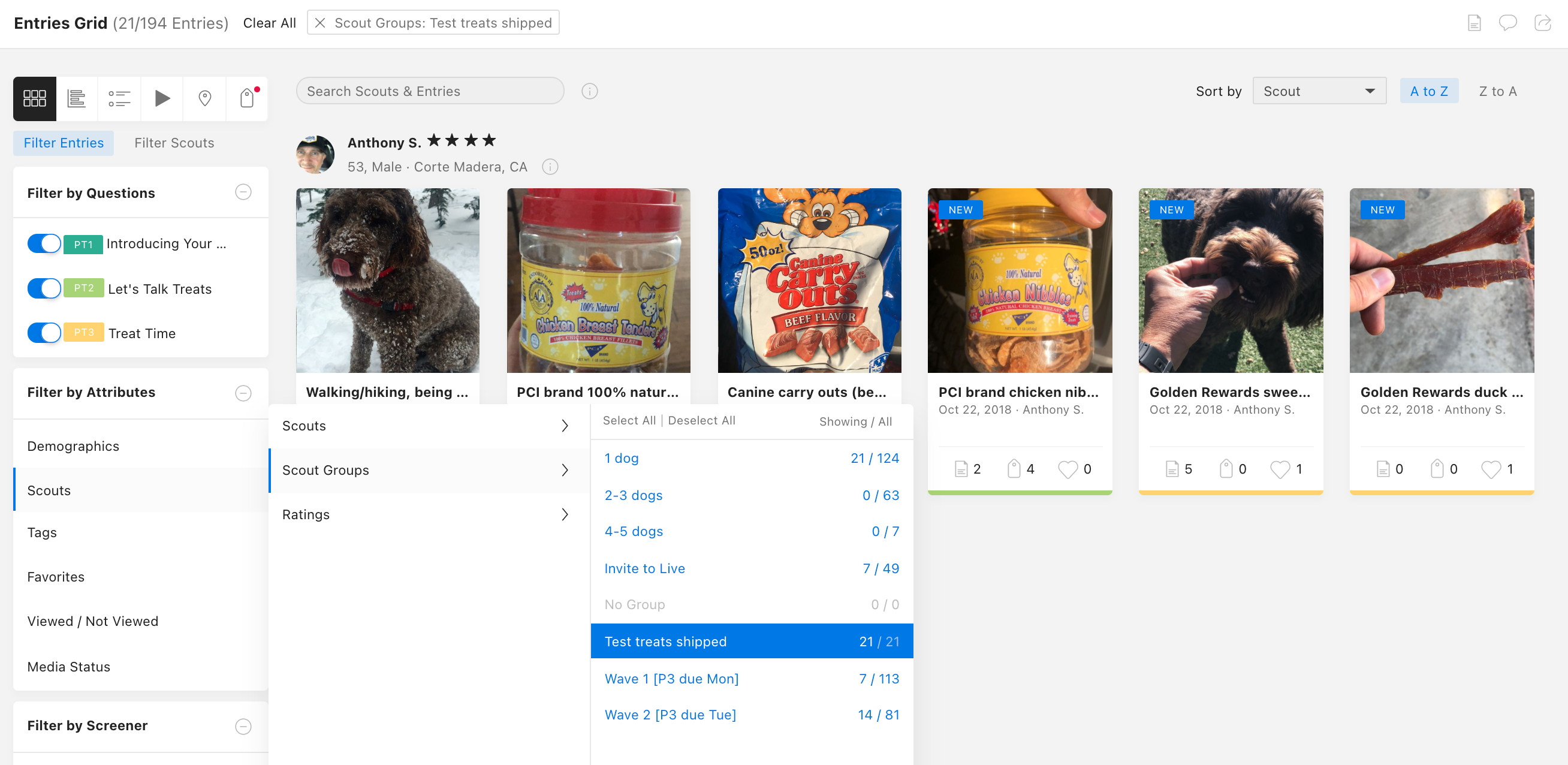Click the map pin location view icon
The height and width of the screenshot is (765, 1568).
[x=204, y=99]
